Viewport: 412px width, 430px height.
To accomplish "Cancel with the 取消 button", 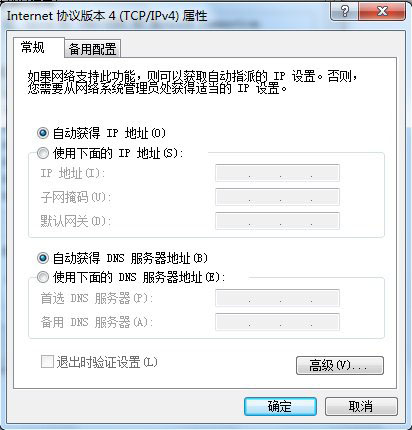I will tap(361, 406).
